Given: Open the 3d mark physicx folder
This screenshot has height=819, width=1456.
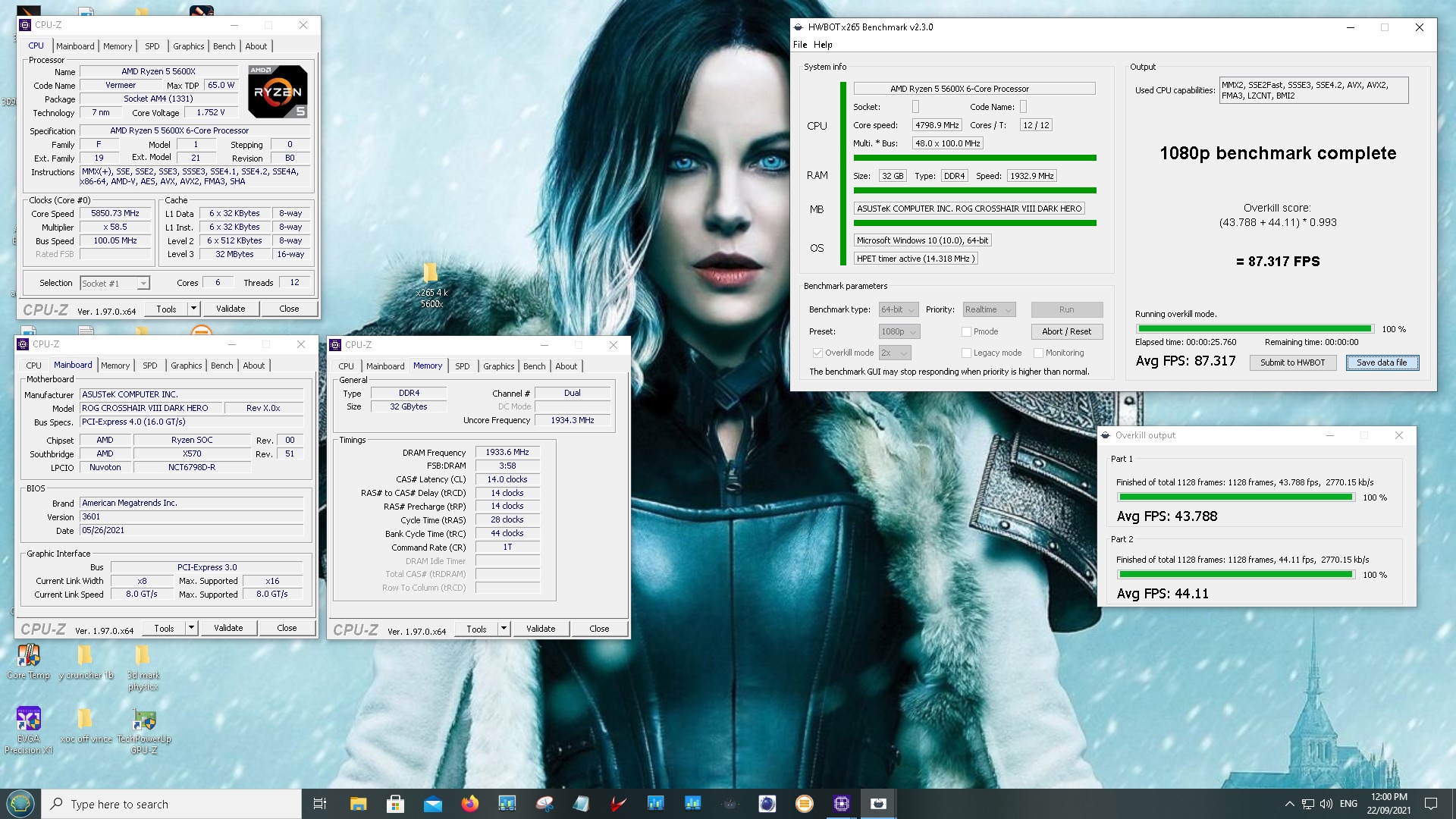Looking at the screenshot, I should (143, 667).
